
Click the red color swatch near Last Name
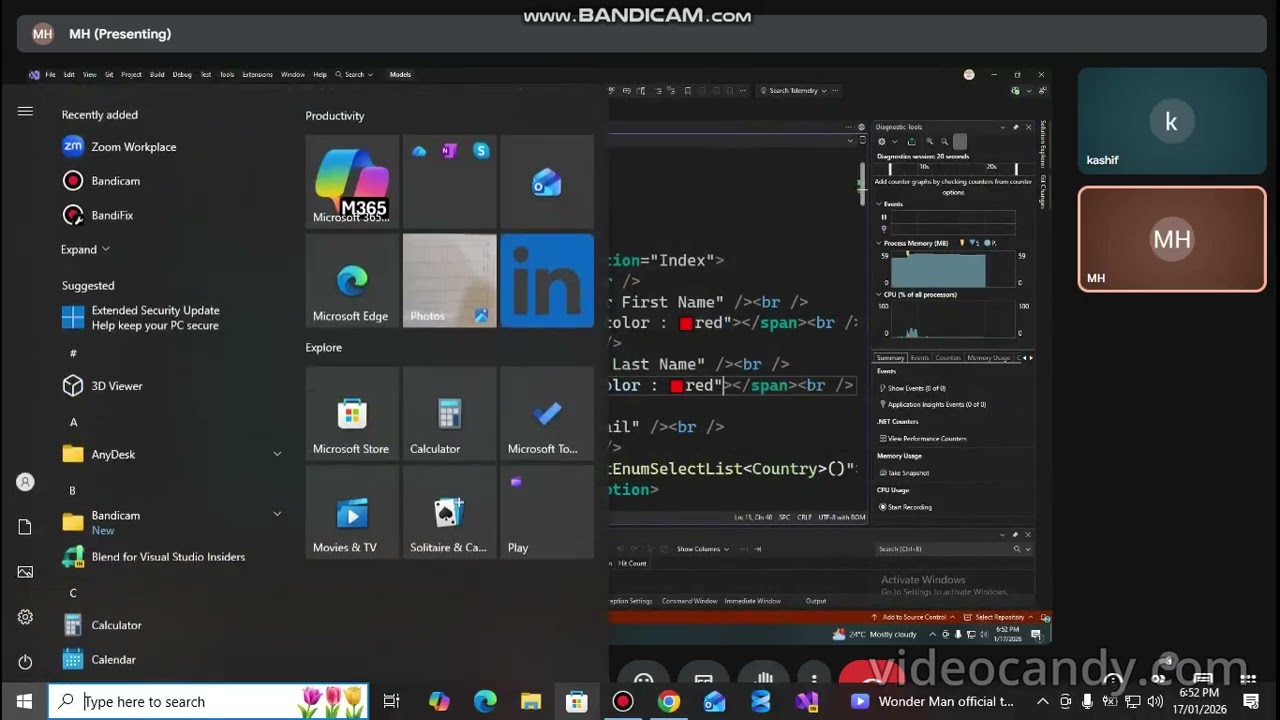[677, 386]
